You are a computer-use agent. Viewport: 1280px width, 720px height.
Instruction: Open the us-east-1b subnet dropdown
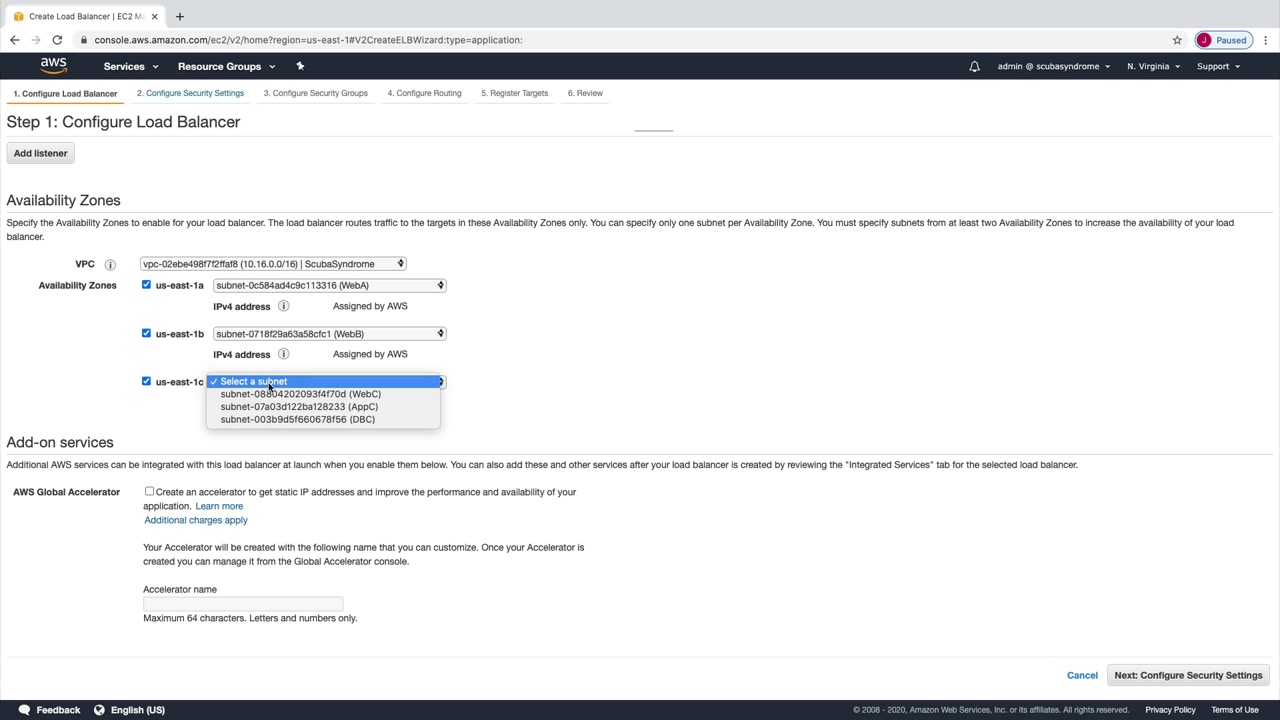click(329, 333)
